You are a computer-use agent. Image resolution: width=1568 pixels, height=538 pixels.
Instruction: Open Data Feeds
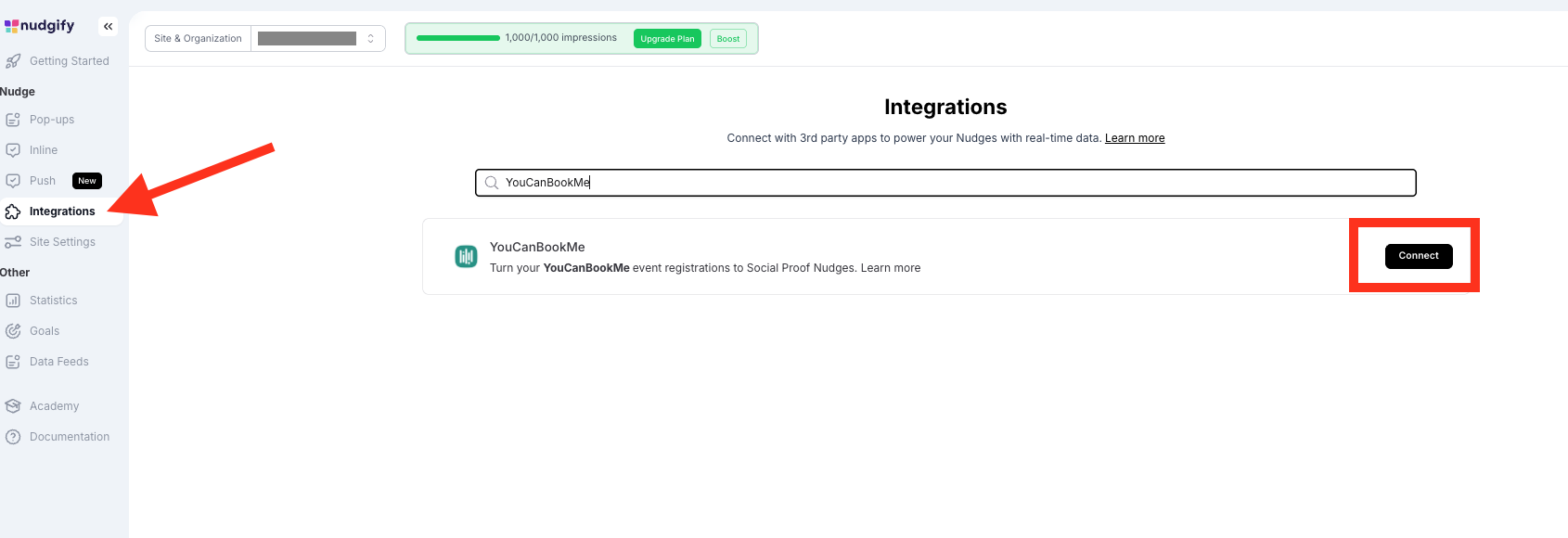tap(61, 362)
